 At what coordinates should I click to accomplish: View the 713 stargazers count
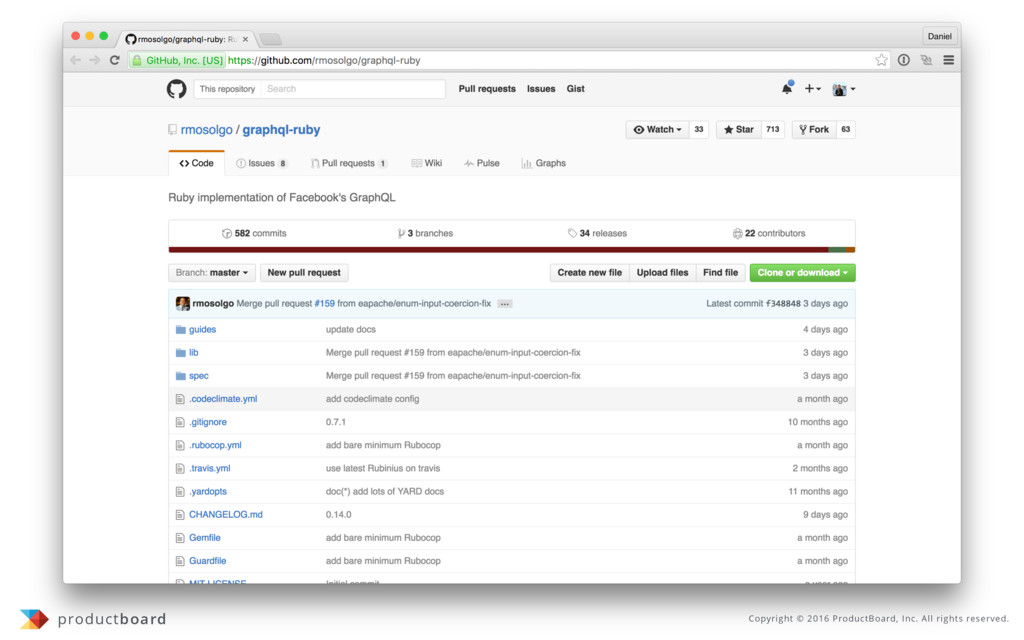[x=773, y=129]
